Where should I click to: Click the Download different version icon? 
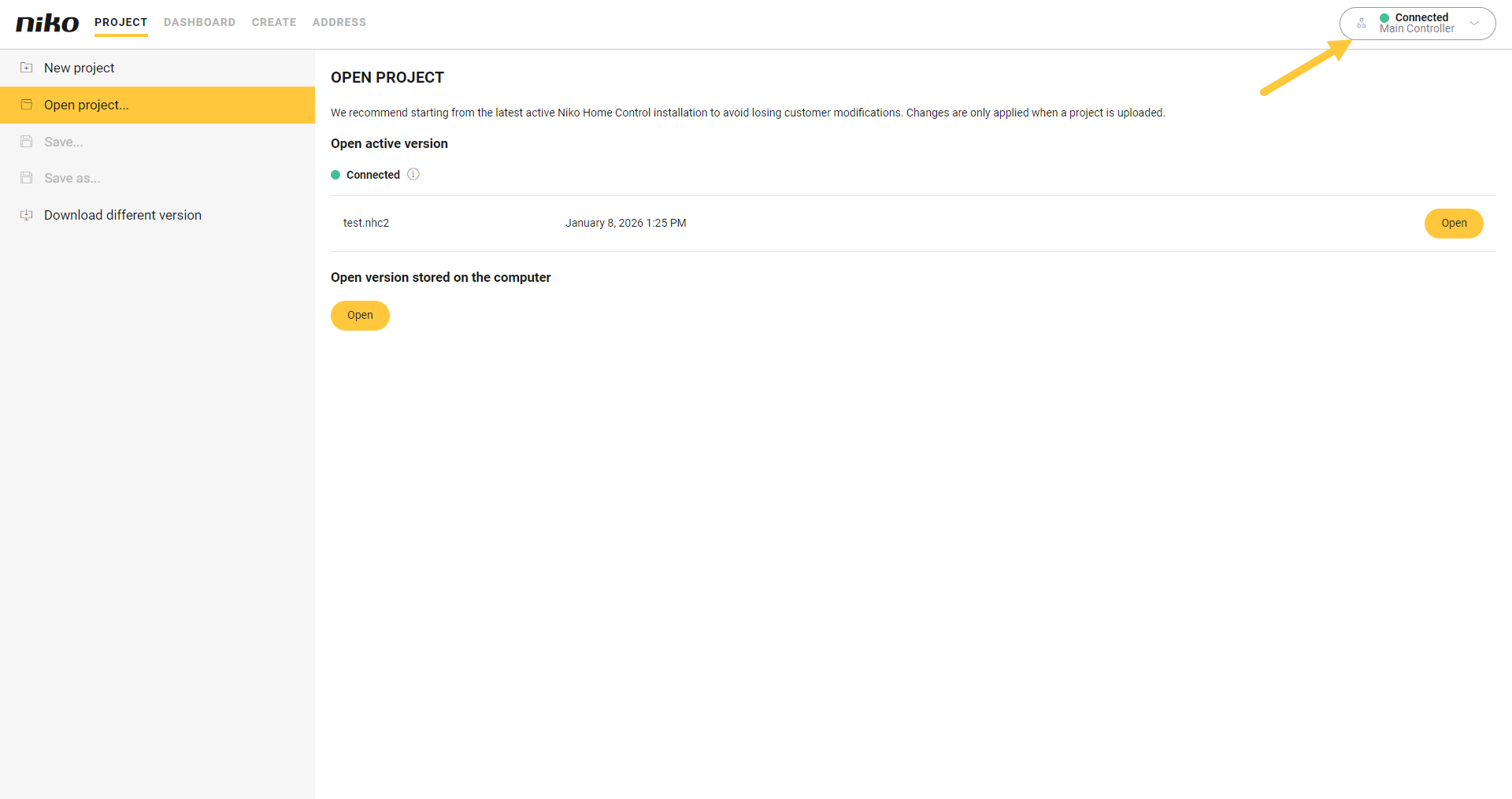click(x=27, y=215)
